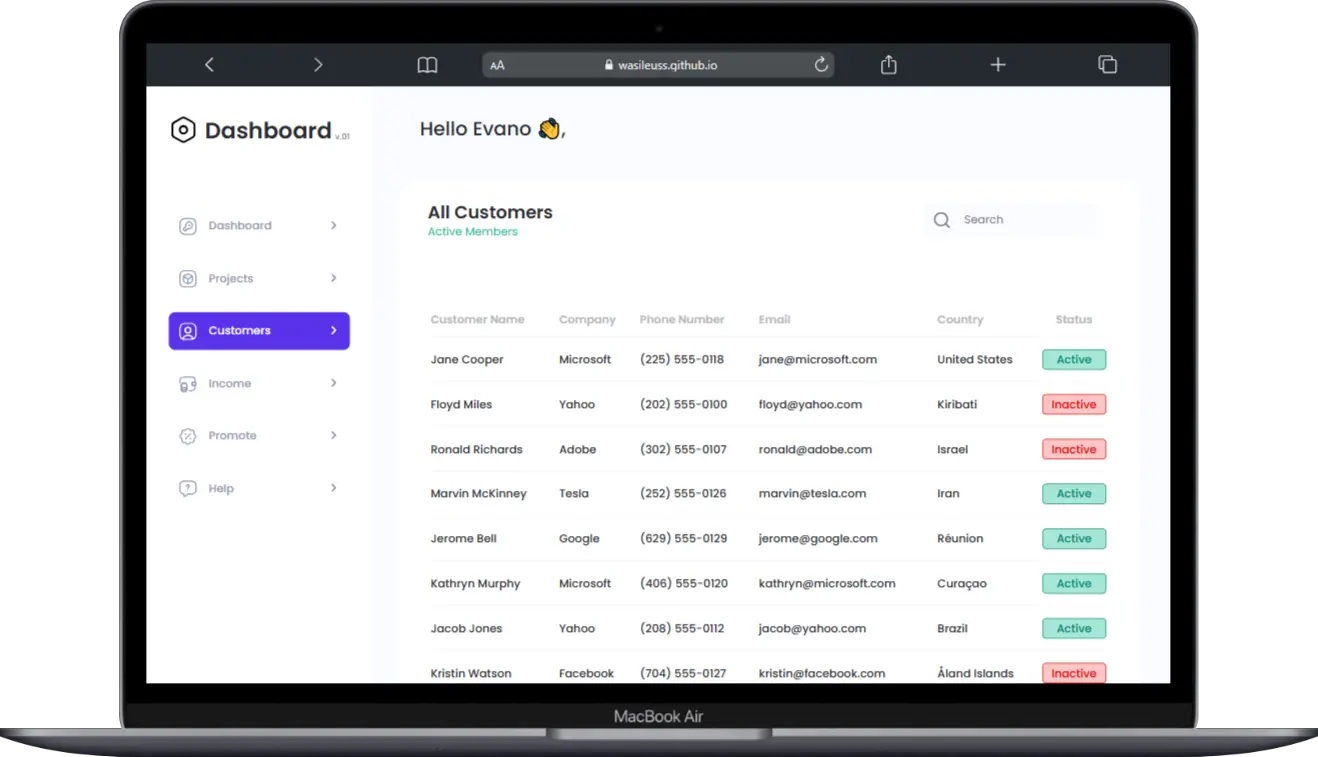
Task: Open the Income sidebar item
Action: [230, 384]
